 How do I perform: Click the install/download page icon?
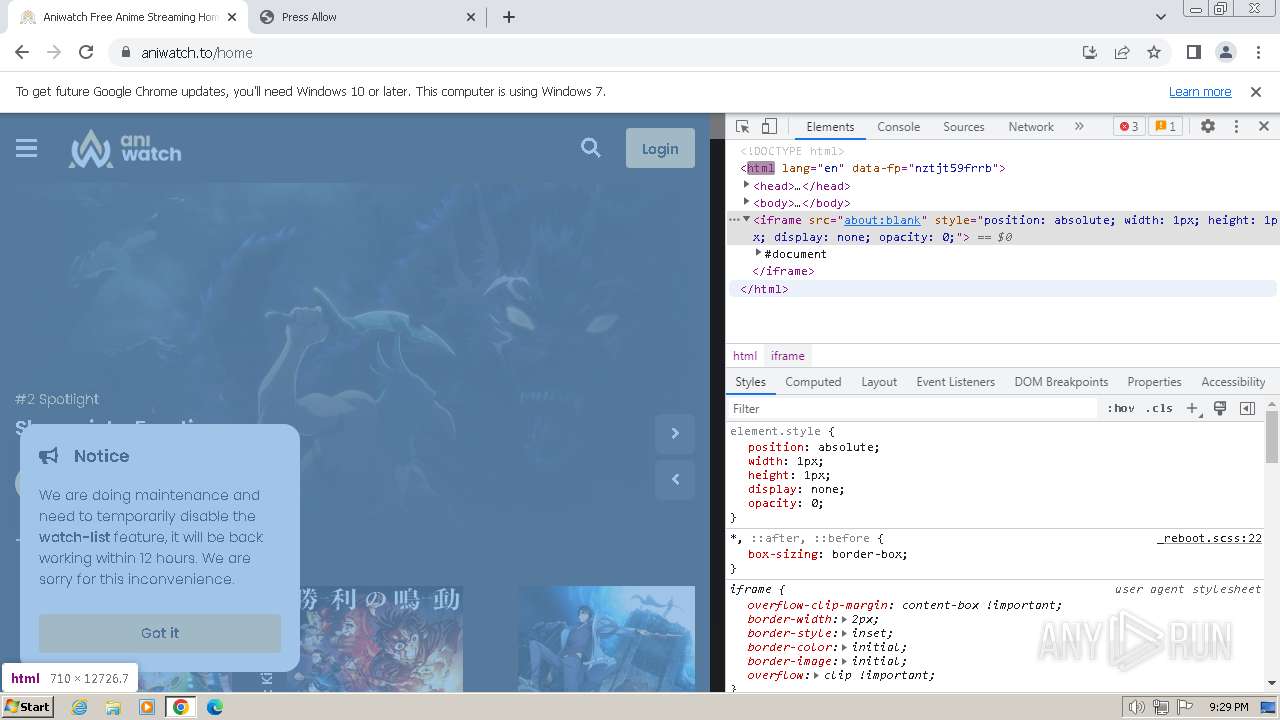point(1090,52)
